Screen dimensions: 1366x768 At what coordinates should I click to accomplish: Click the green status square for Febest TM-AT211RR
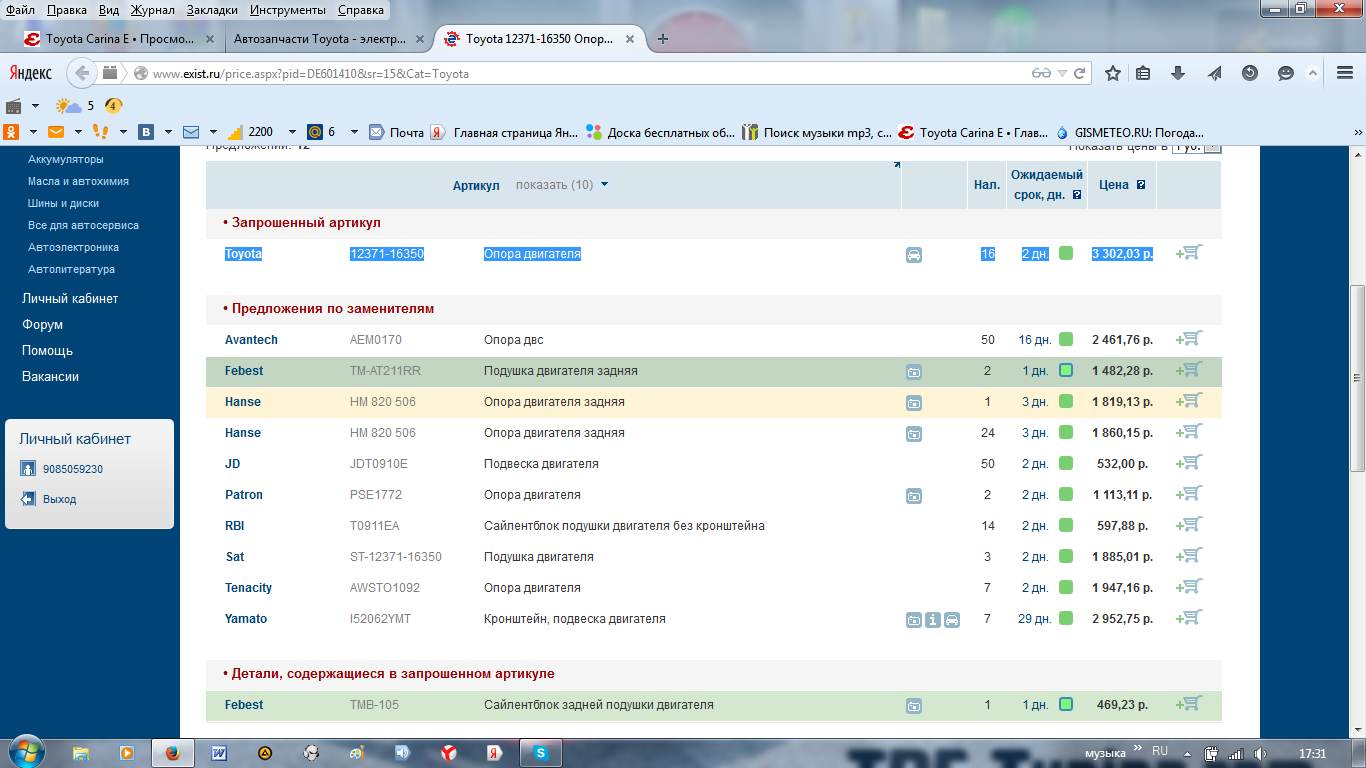coord(1066,371)
